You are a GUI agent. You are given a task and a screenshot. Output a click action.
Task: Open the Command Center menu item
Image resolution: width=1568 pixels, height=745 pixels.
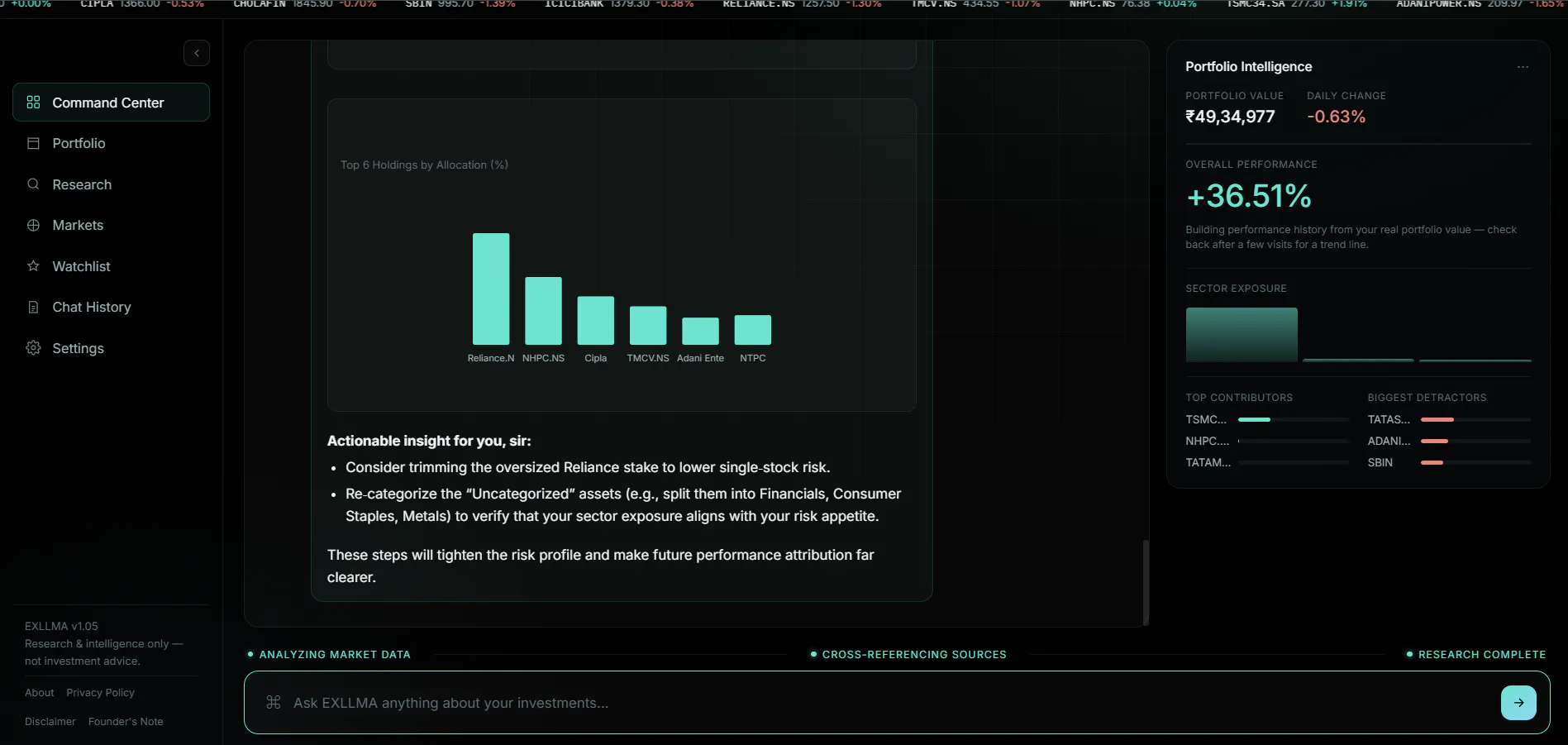coord(111,103)
